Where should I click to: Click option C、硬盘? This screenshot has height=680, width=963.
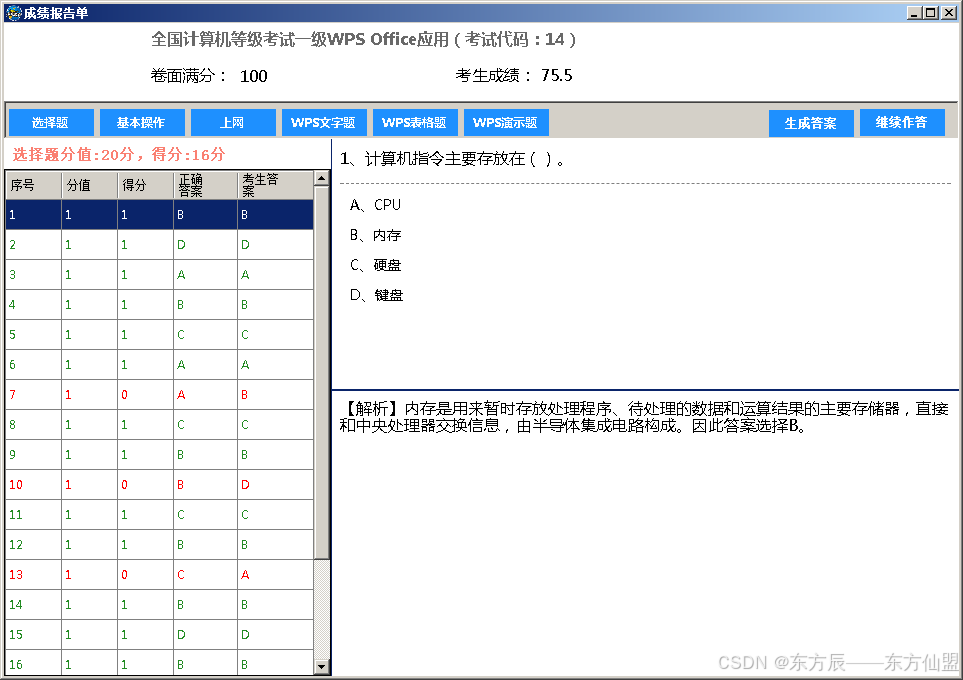(x=375, y=265)
